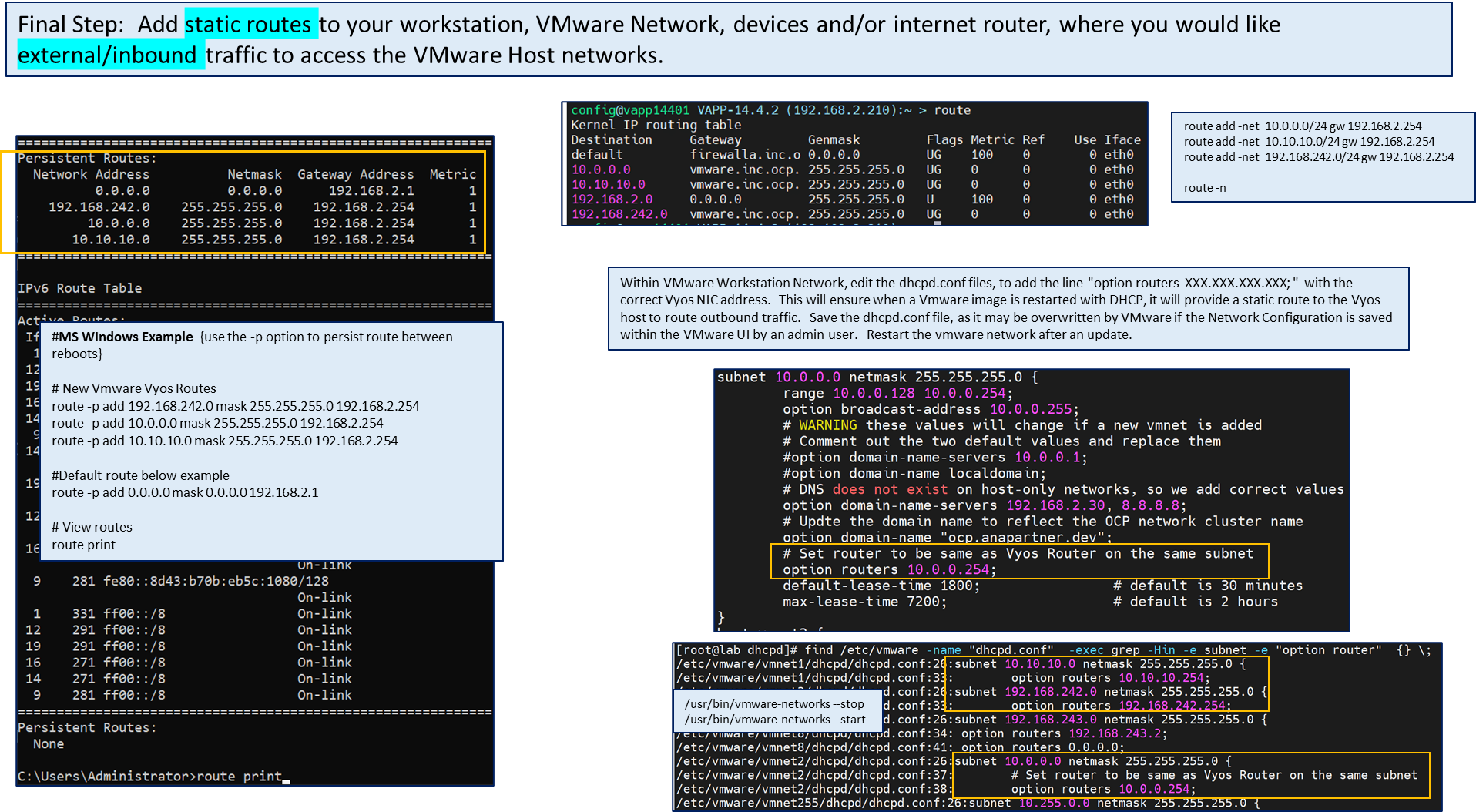The height and width of the screenshot is (812, 1476).
Task: Select the "route -p add 10.10.10.0" command line
Action: [225, 441]
